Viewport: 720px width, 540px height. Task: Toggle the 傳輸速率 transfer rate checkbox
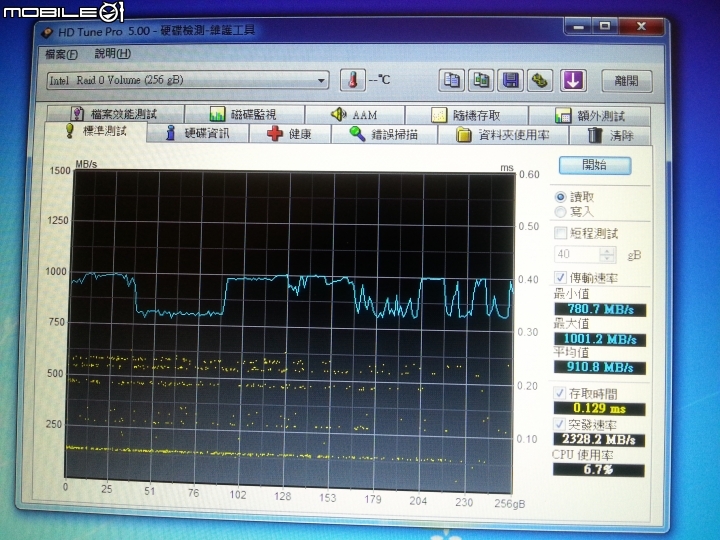[560, 277]
